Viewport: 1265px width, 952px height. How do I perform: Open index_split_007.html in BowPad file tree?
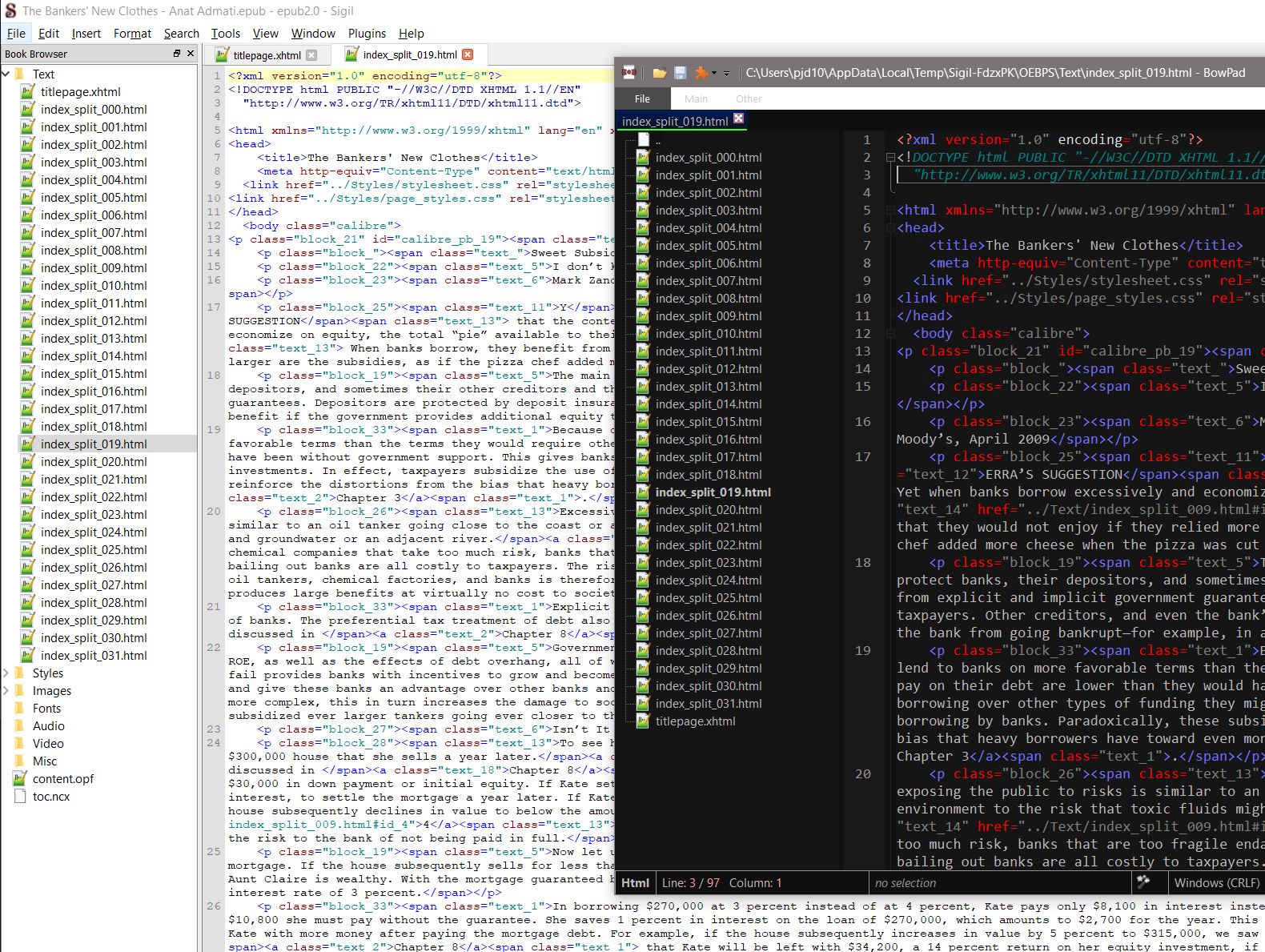click(709, 280)
